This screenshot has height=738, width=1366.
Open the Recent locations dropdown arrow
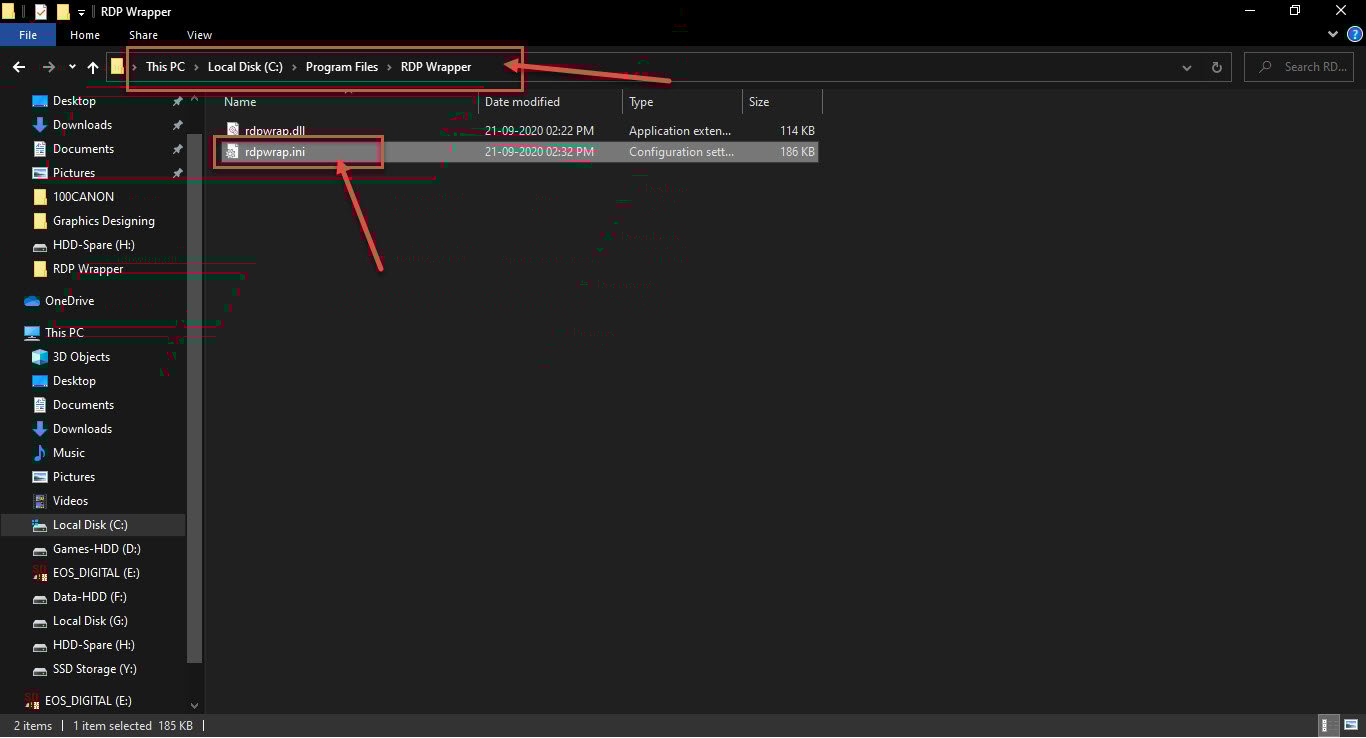(x=72, y=67)
